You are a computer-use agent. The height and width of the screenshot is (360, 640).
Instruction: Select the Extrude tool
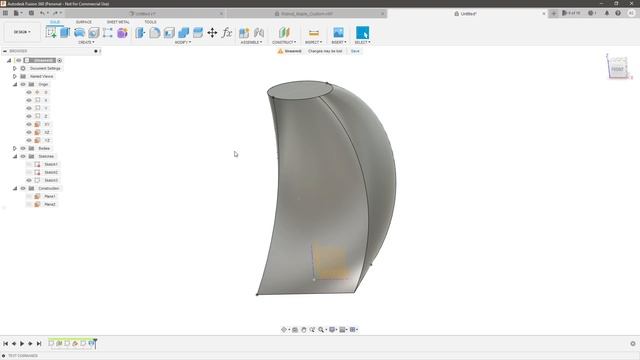point(65,32)
